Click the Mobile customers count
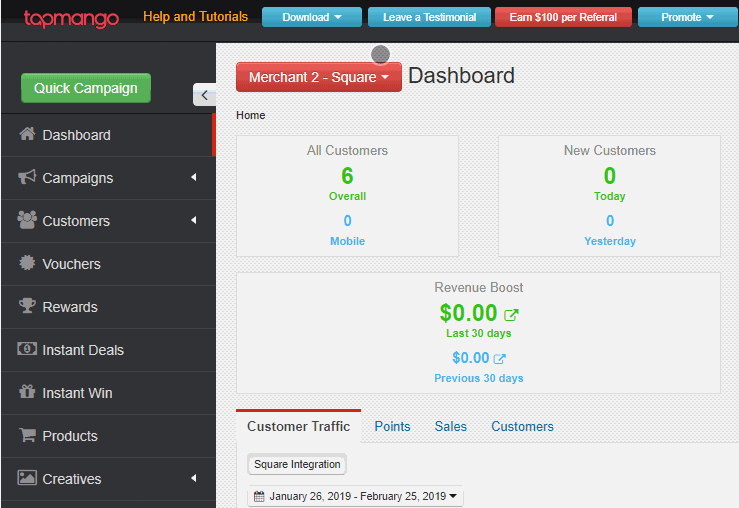The image size is (739, 508). 347,221
